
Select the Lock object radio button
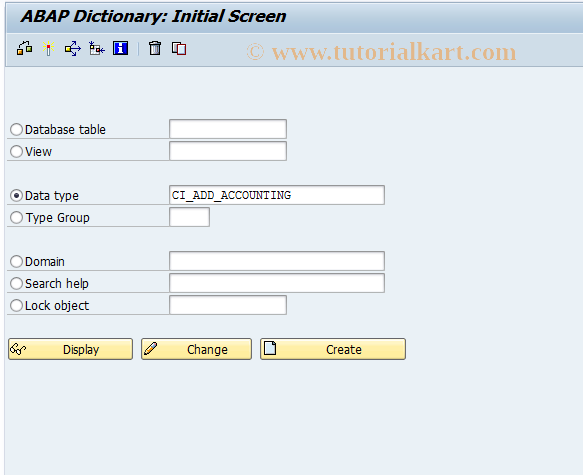(16, 306)
